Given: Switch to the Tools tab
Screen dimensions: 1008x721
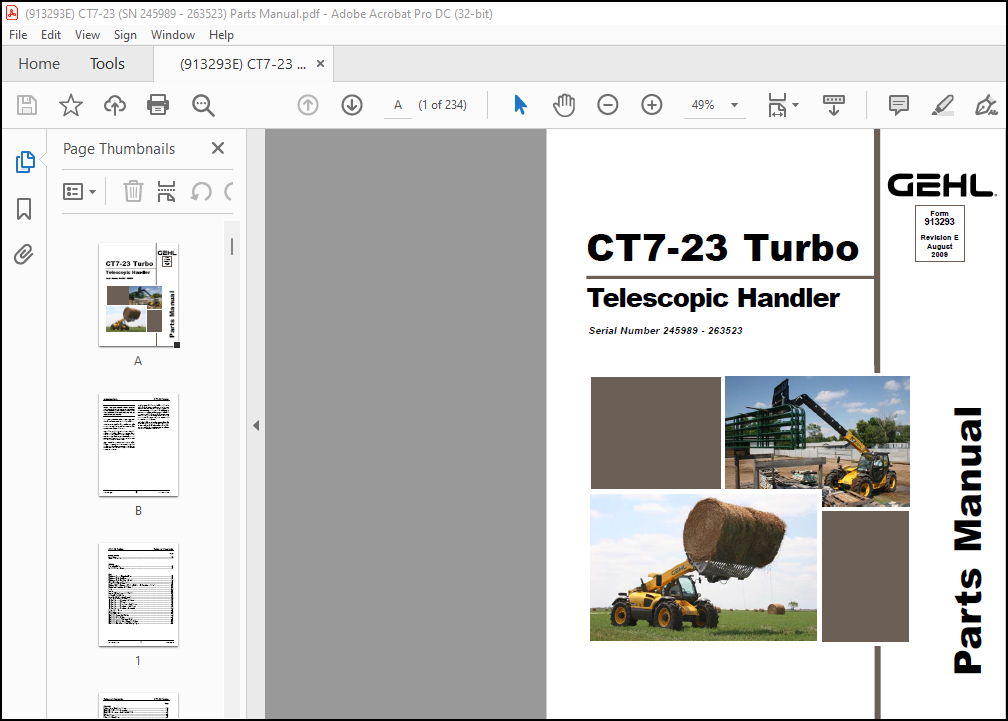Looking at the screenshot, I should [107, 64].
